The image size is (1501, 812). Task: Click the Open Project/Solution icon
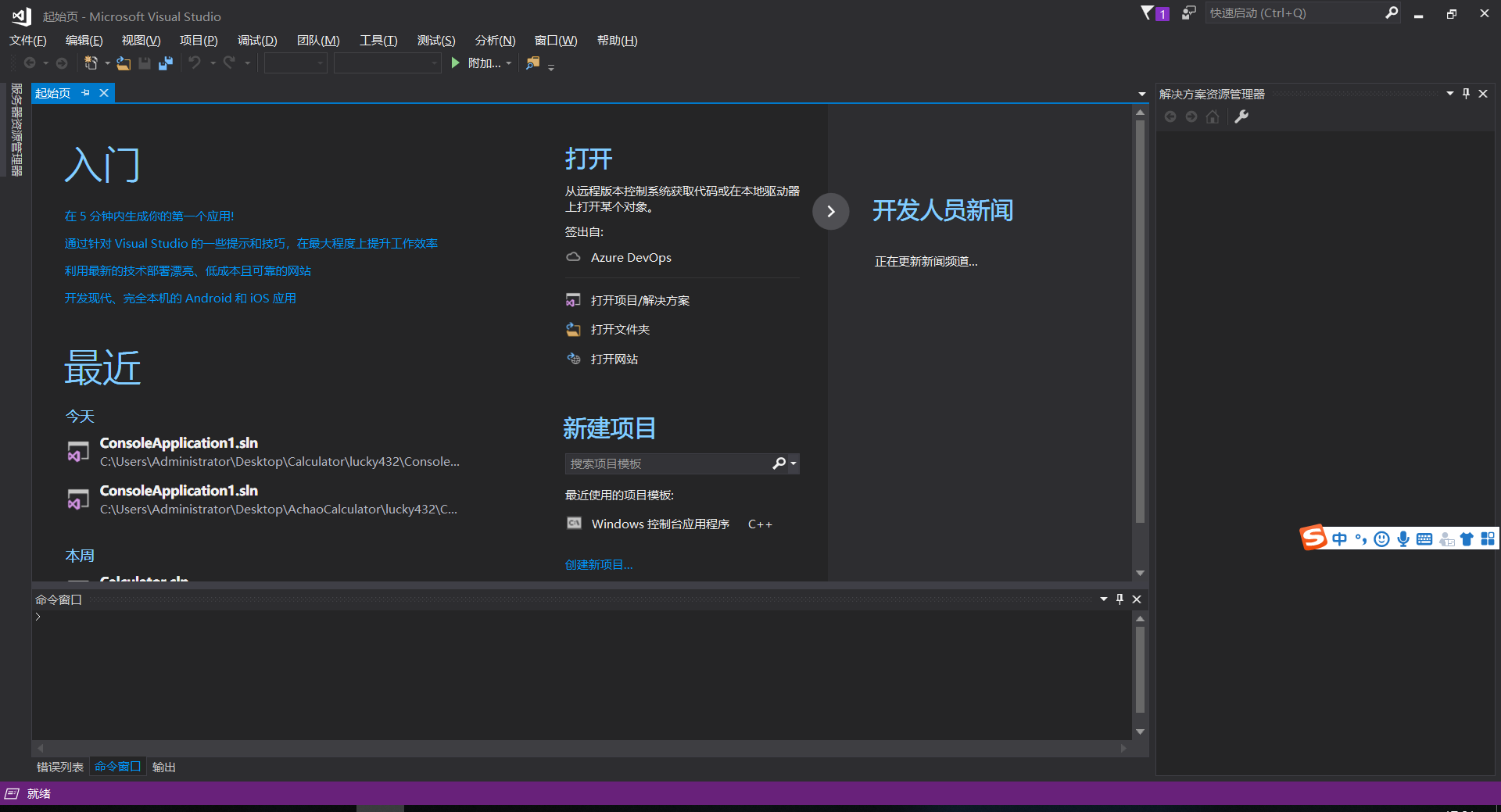(x=573, y=300)
